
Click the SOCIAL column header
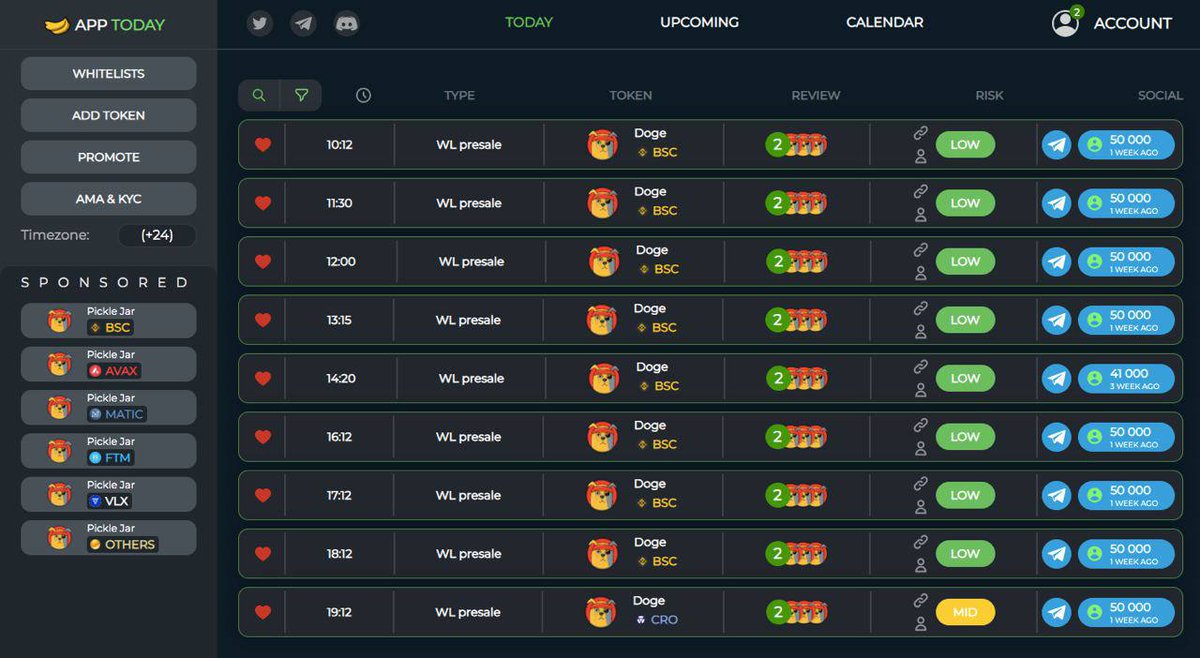pos(1160,96)
